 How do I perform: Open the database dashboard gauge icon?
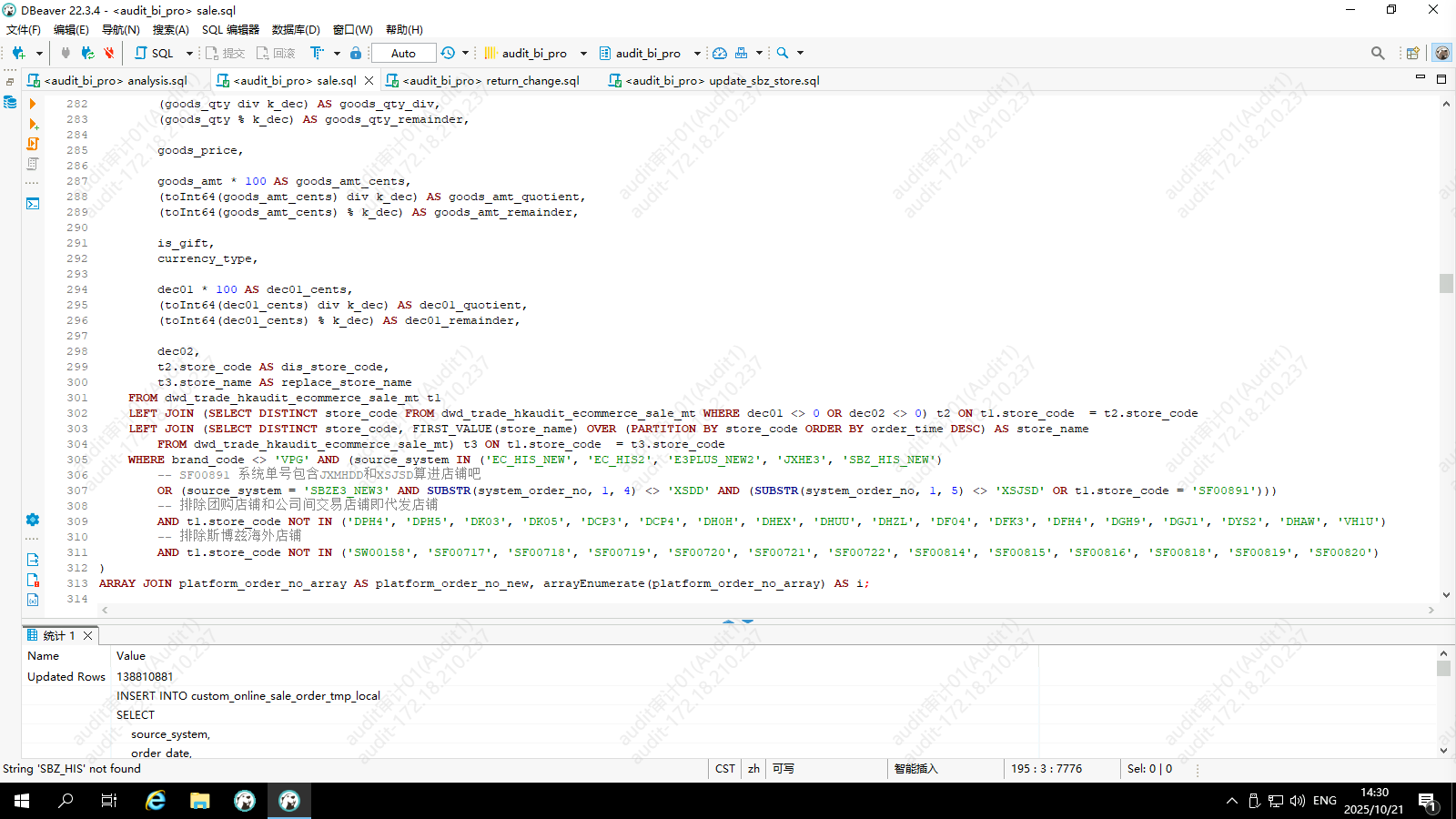[x=720, y=54]
